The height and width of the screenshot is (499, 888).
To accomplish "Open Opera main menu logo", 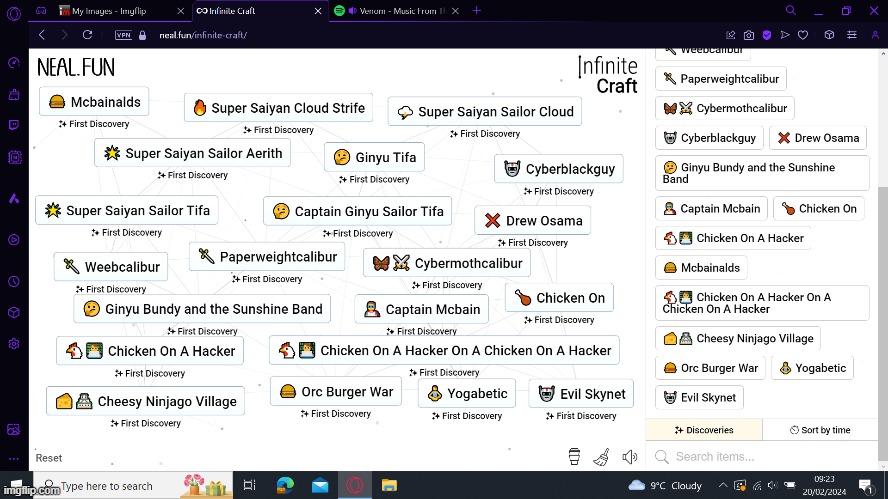I will click(x=14, y=12).
